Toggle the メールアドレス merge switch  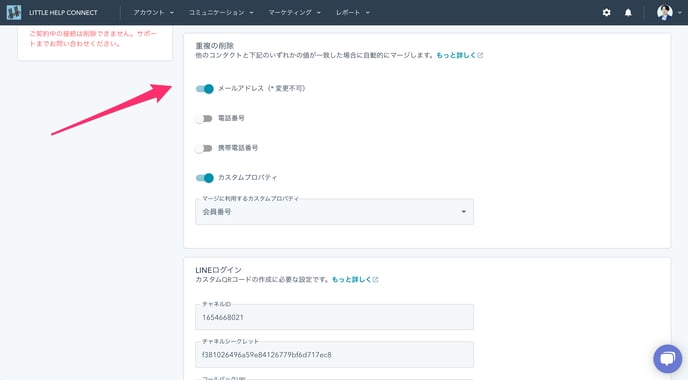coord(204,89)
